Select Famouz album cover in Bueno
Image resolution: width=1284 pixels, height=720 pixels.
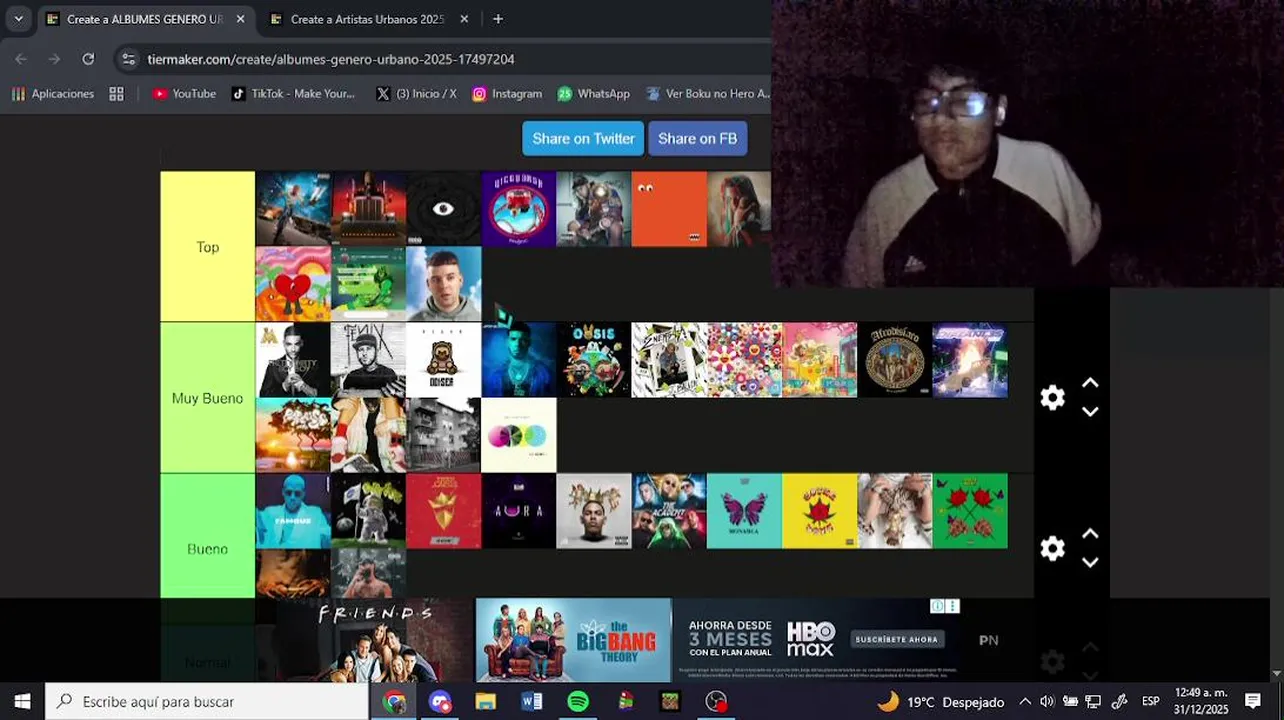coord(293,511)
